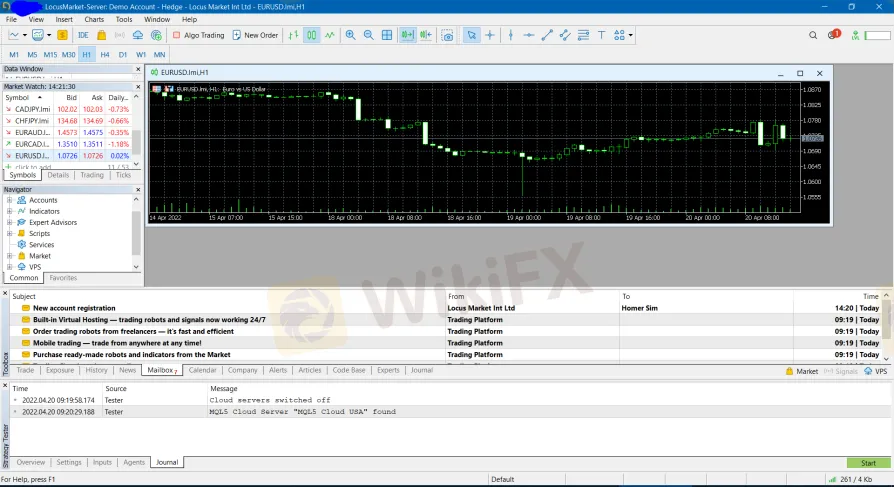Open the Signals toolbar icon
895x488 pixels.
[119, 35]
